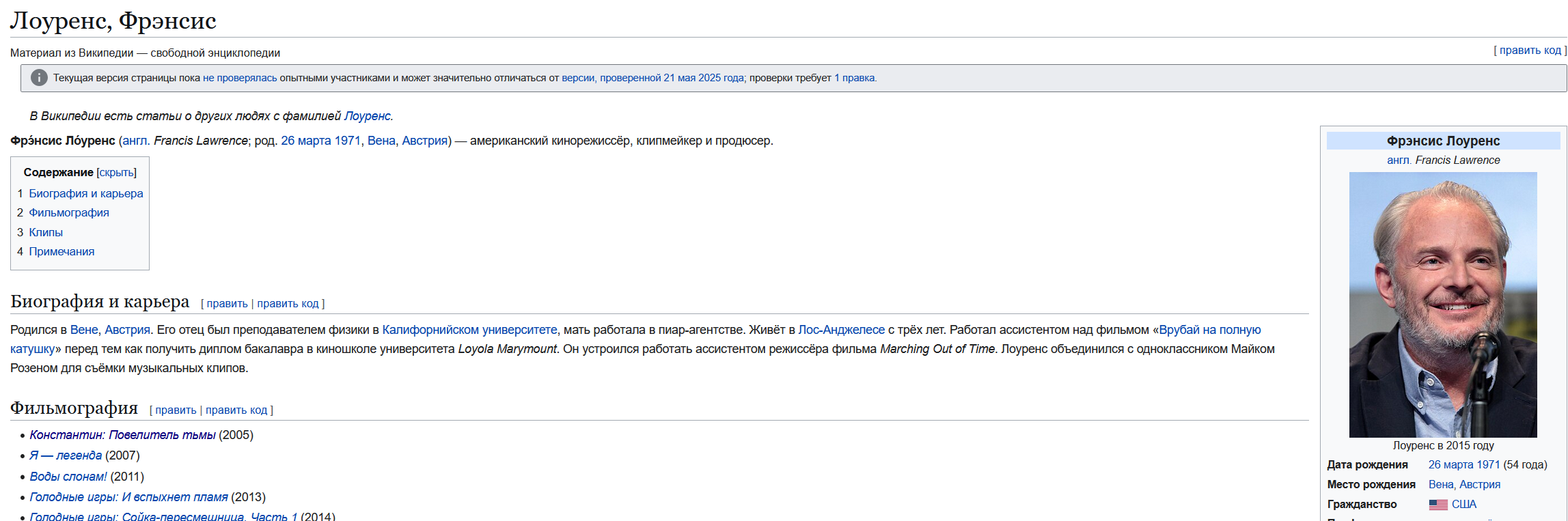Viewport: 1568px width, 521px height.
Task: Click the Фильмография section heading
Action: 74,408
